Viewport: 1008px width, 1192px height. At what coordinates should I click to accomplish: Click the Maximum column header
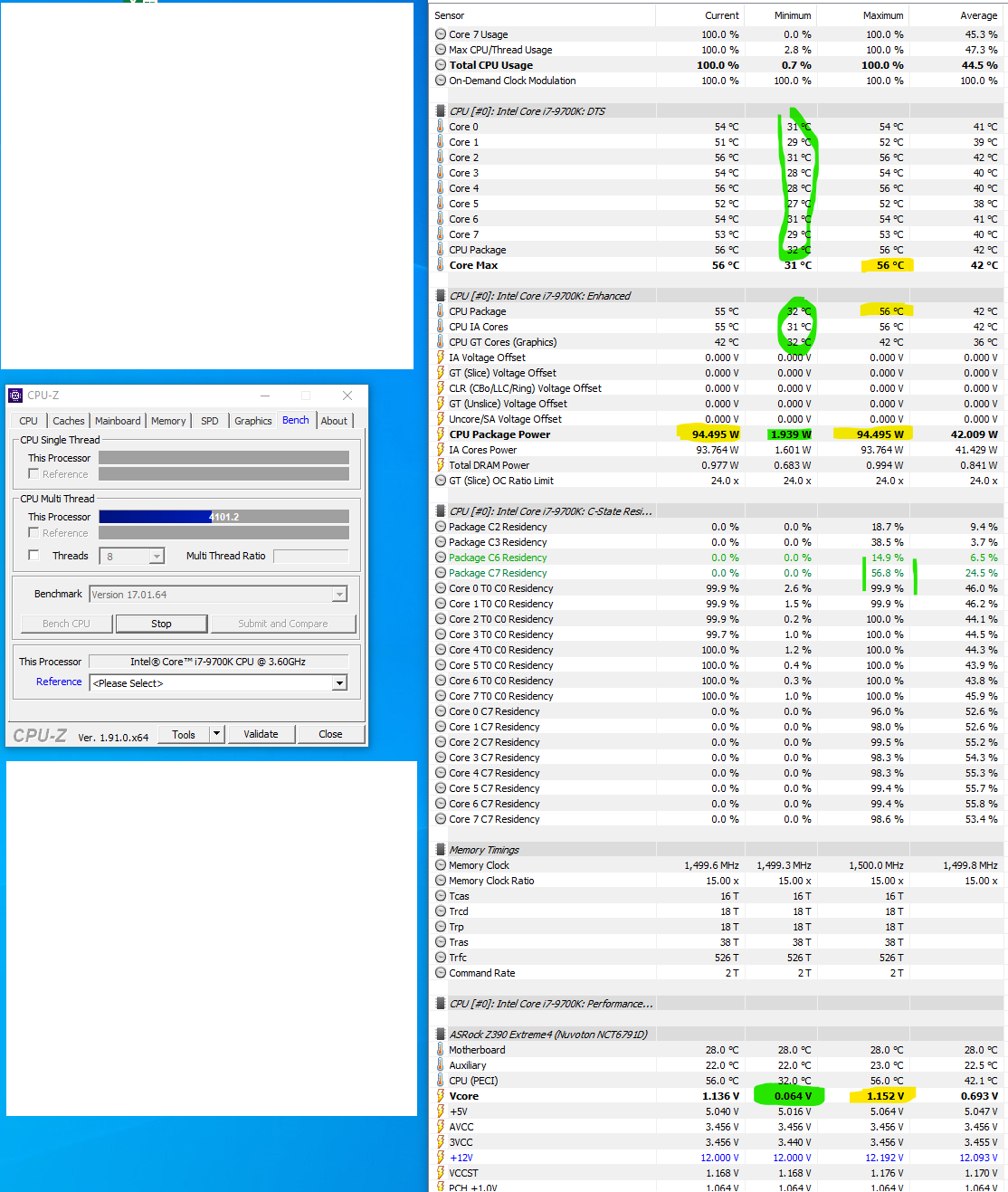tap(863, 15)
